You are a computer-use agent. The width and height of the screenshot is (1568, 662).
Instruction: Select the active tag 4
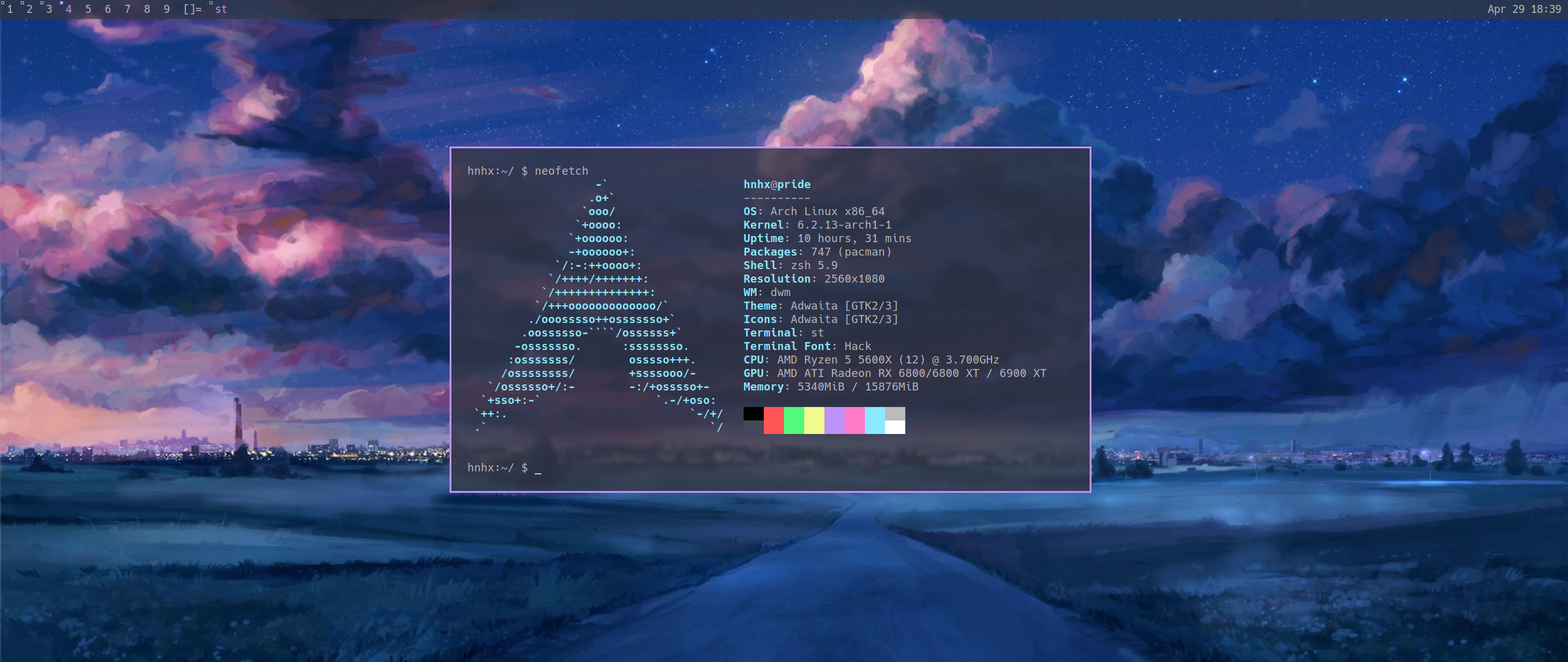(x=69, y=9)
